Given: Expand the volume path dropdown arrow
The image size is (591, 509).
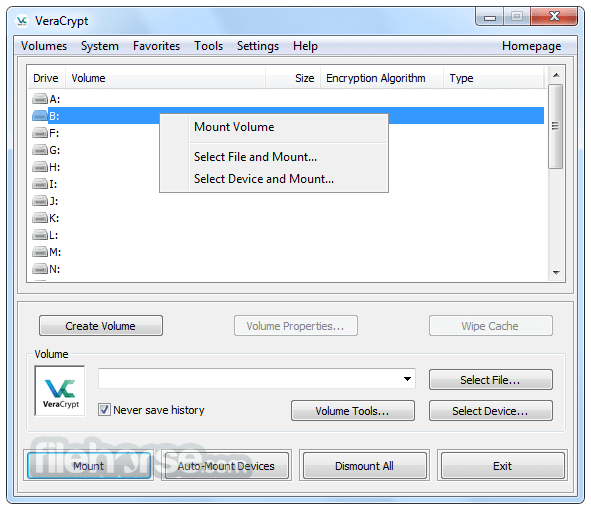Looking at the screenshot, I should tap(407, 379).
